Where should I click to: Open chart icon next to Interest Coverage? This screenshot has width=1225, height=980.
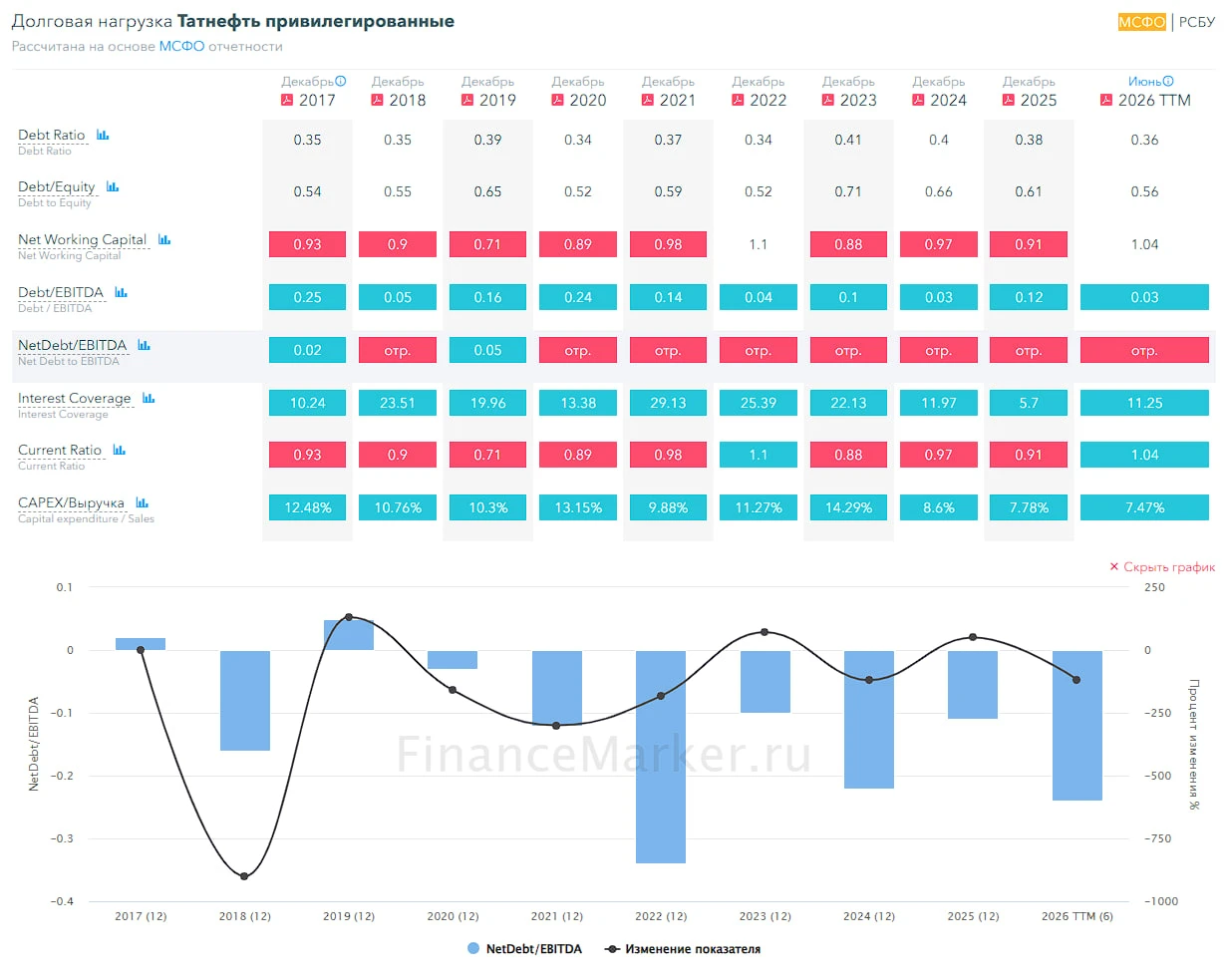tap(149, 398)
